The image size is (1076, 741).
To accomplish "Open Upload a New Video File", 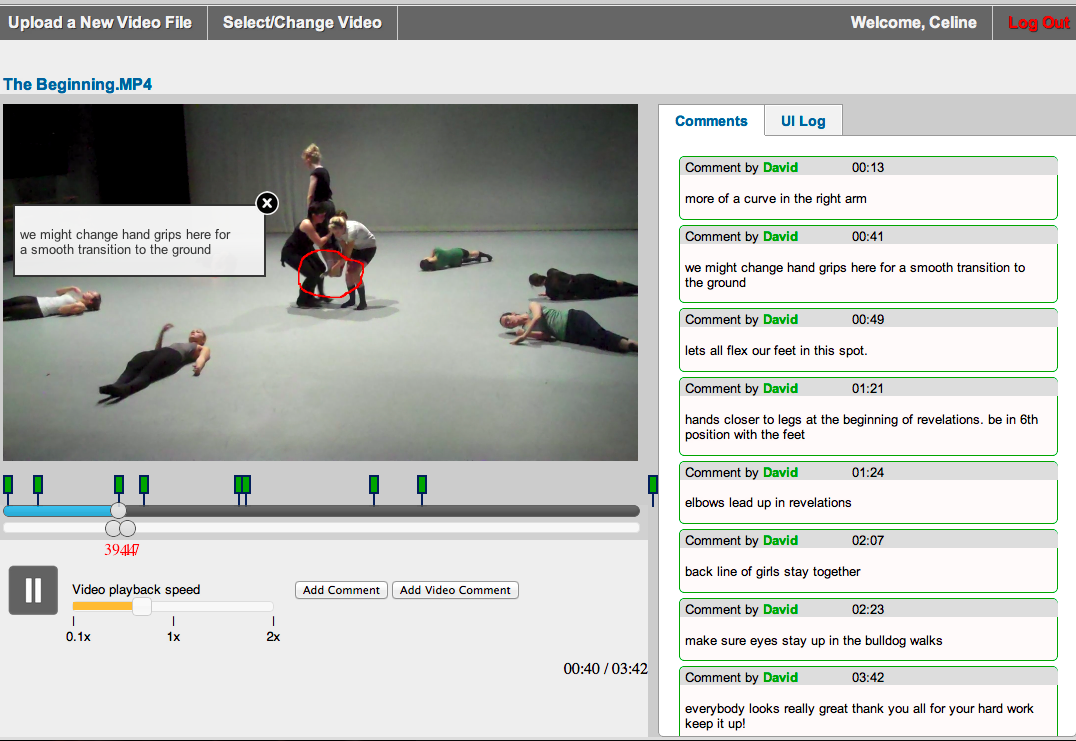I will 100,22.
